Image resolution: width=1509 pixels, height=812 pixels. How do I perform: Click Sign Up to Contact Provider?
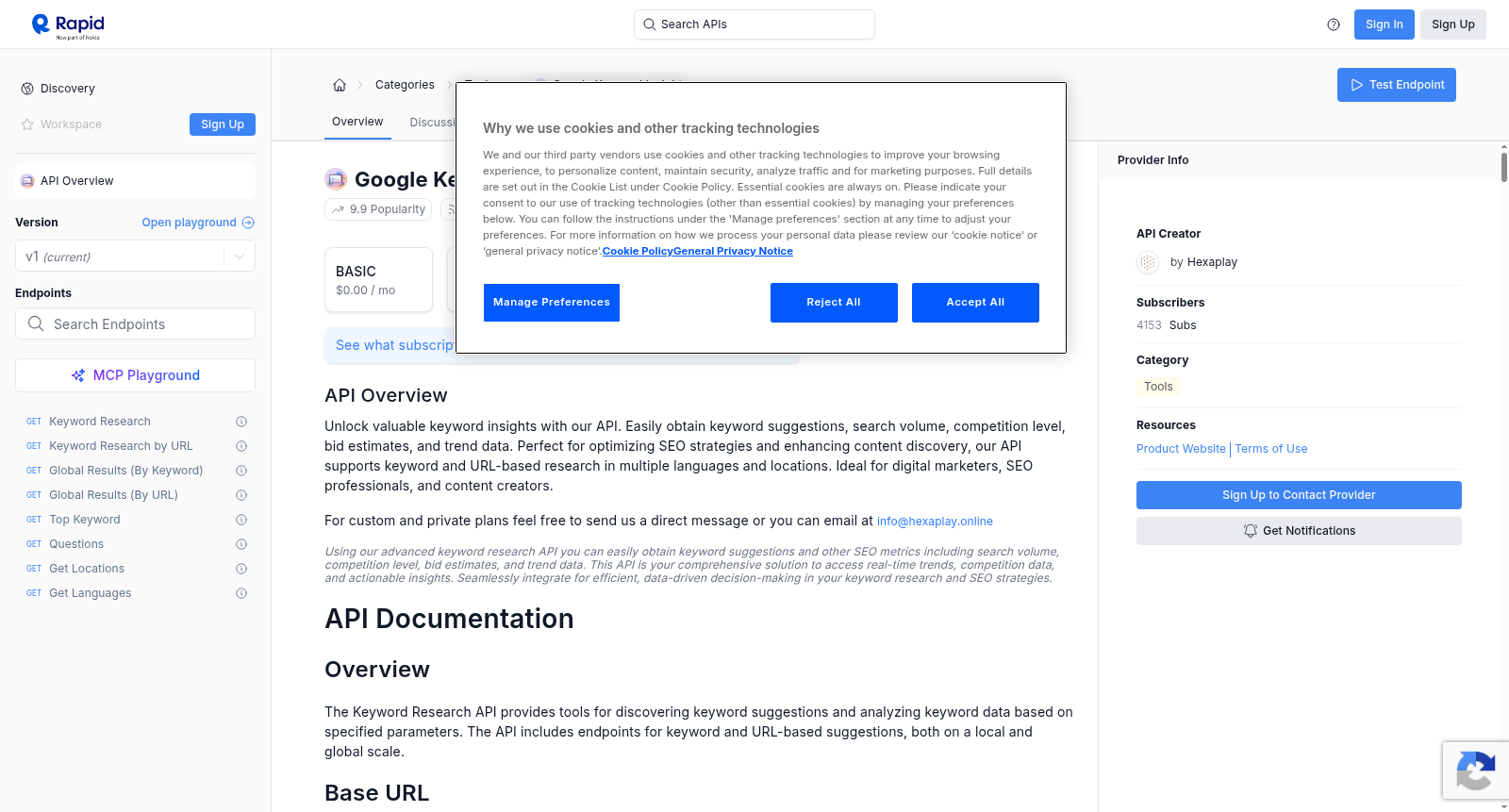1299,495
